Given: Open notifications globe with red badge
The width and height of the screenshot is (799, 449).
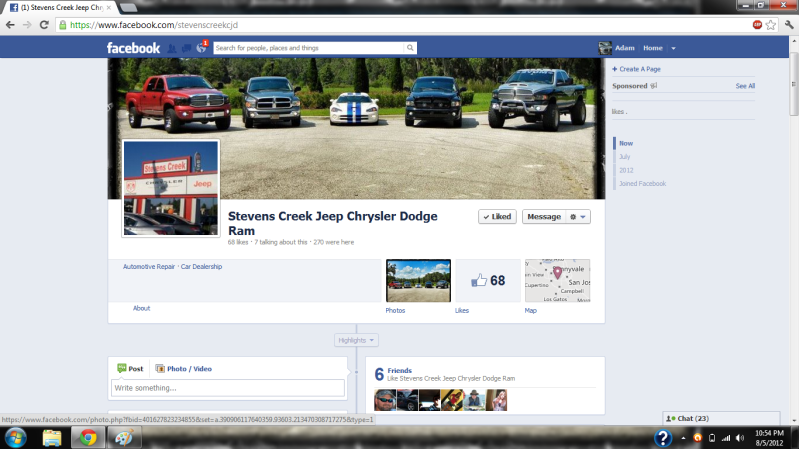Looking at the screenshot, I should click(x=202, y=48).
